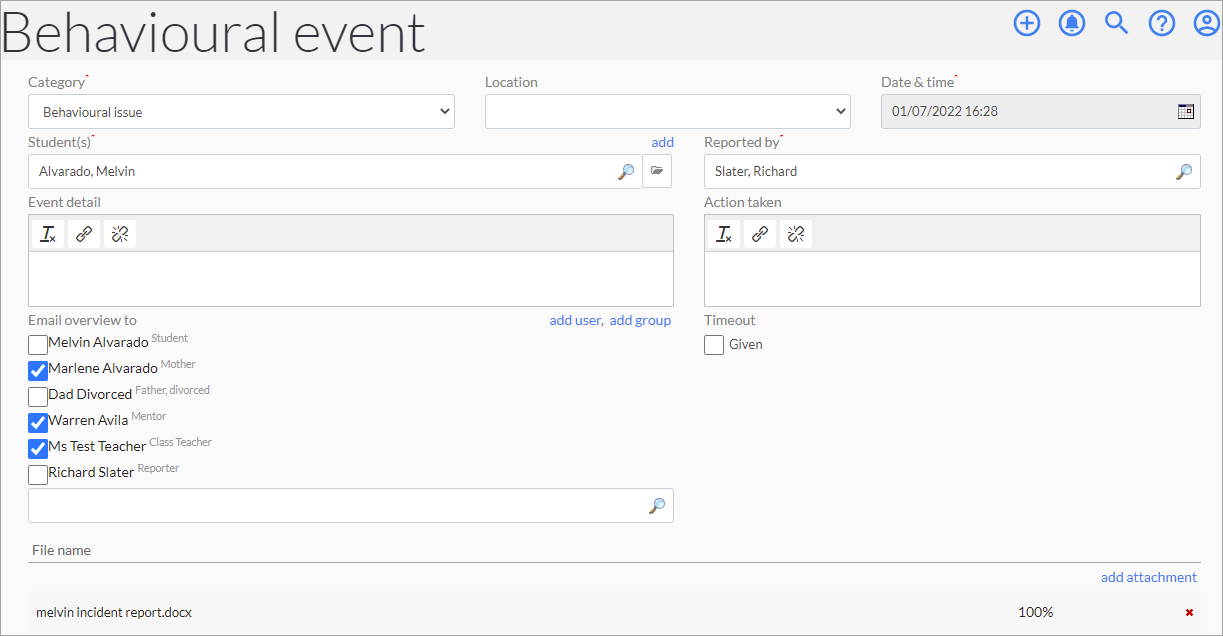Click into the Action taken text area

(952, 278)
